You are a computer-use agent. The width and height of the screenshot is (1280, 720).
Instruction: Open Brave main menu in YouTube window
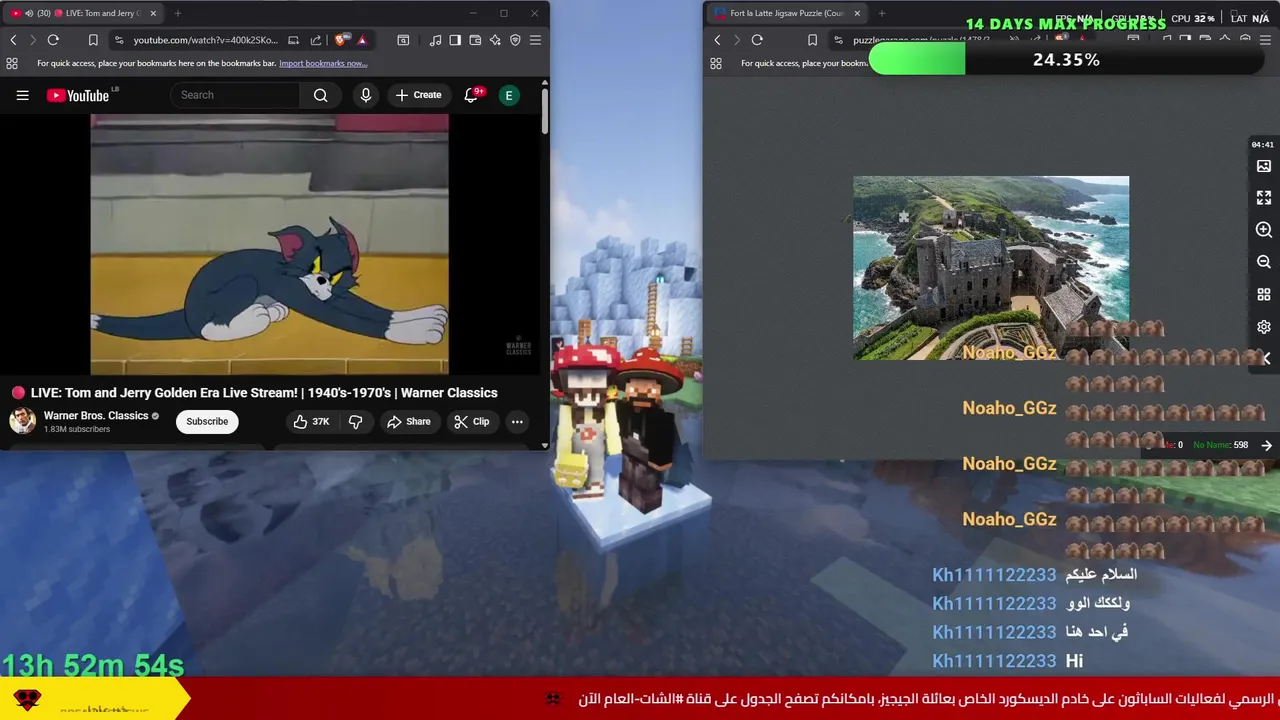tap(535, 40)
